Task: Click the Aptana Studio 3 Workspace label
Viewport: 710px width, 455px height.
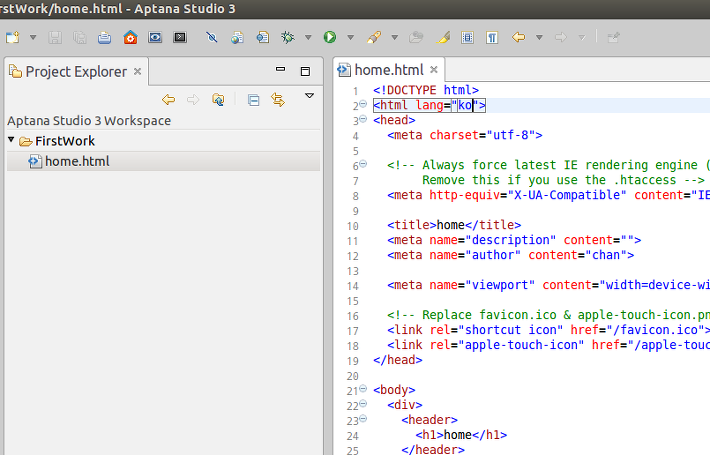Action: (89, 121)
